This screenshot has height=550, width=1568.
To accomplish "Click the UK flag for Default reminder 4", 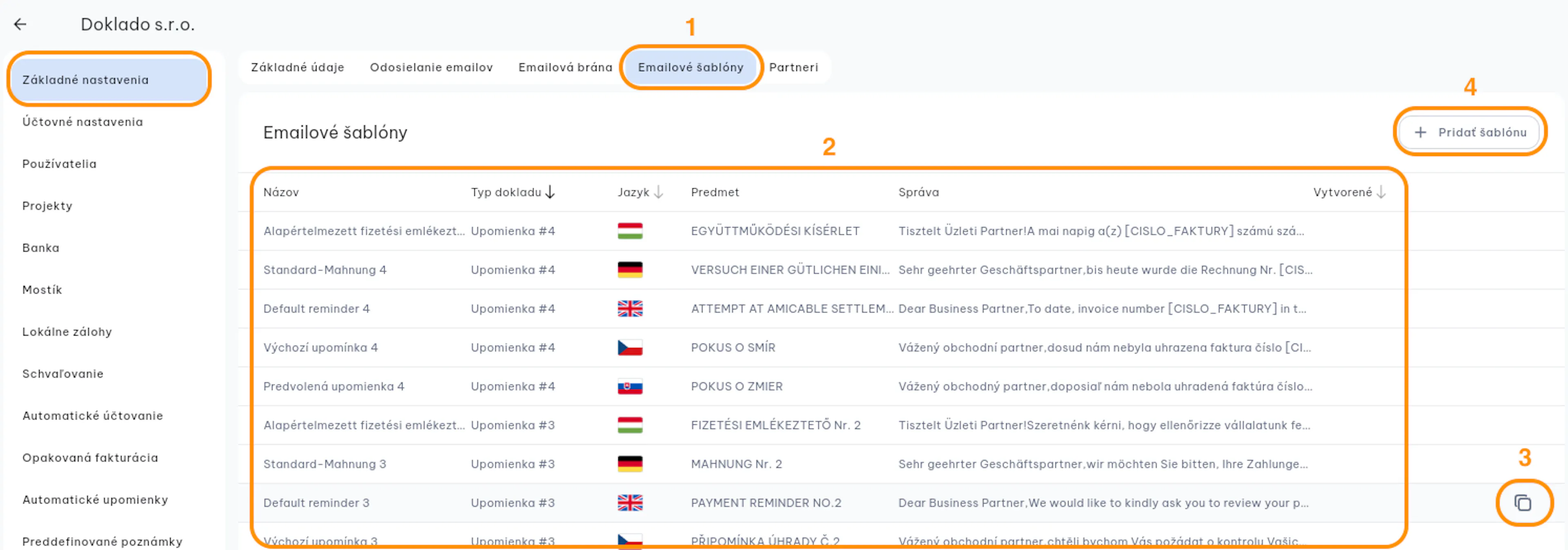I will pyautogui.click(x=630, y=309).
